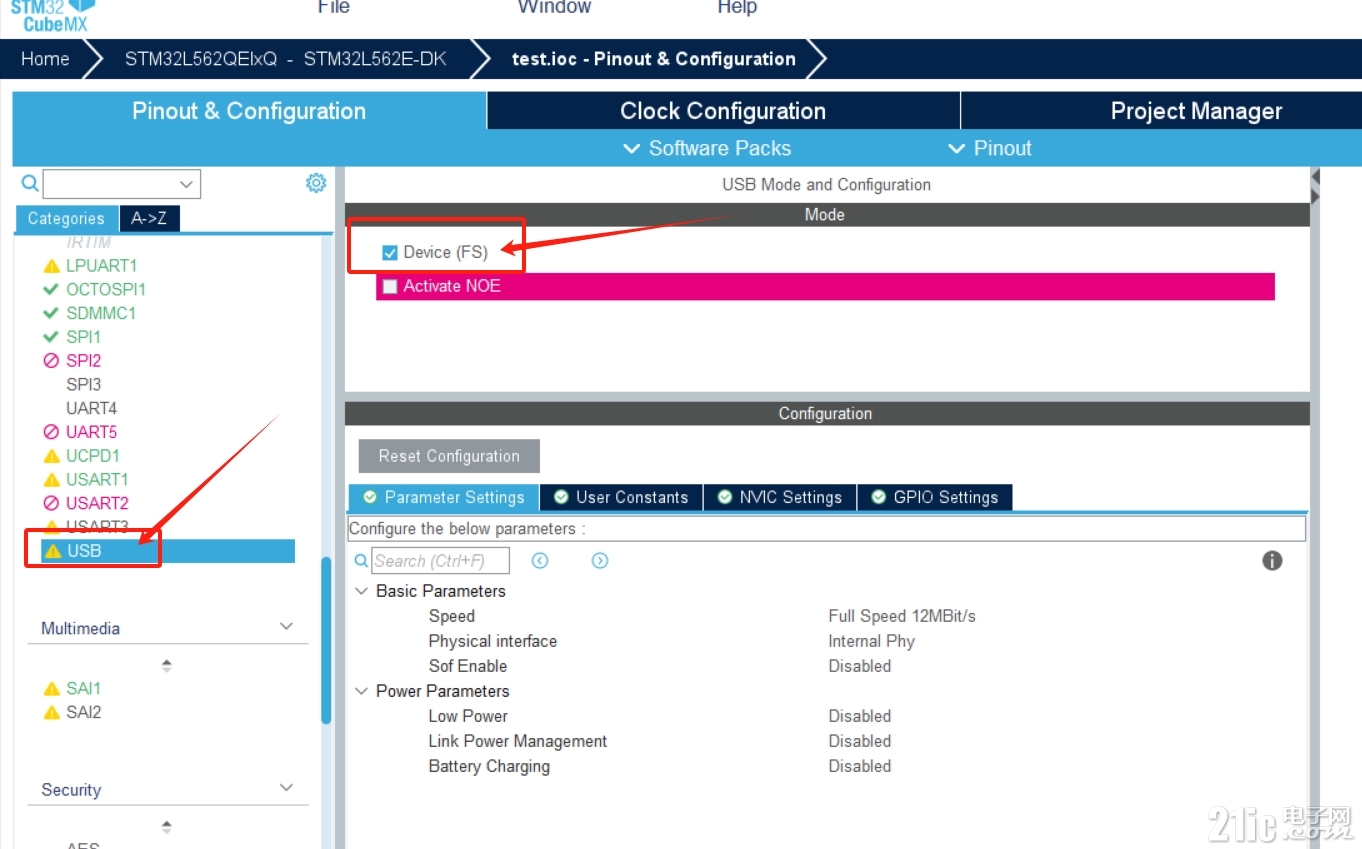Go to Home breadcrumb
This screenshot has width=1362, height=849.
pyautogui.click(x=46, y=59)
